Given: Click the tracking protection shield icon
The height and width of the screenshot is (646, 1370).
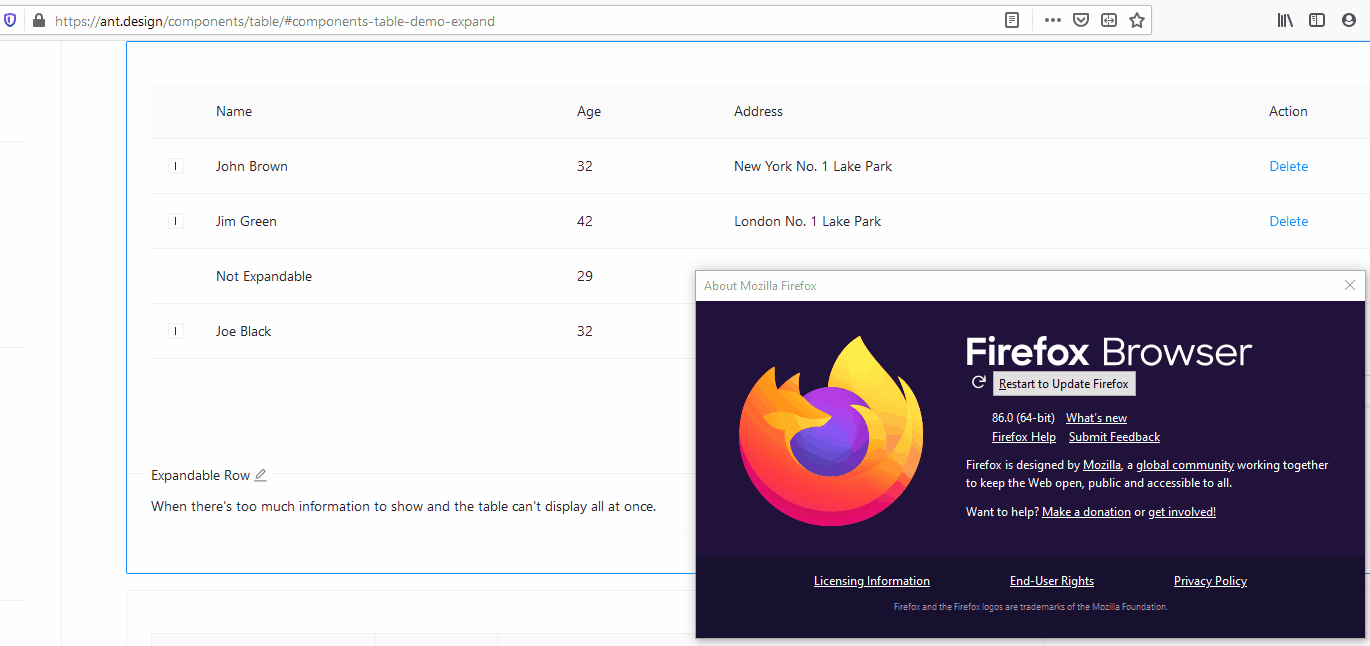Looking at the screenshot, I should coord(10,20).
